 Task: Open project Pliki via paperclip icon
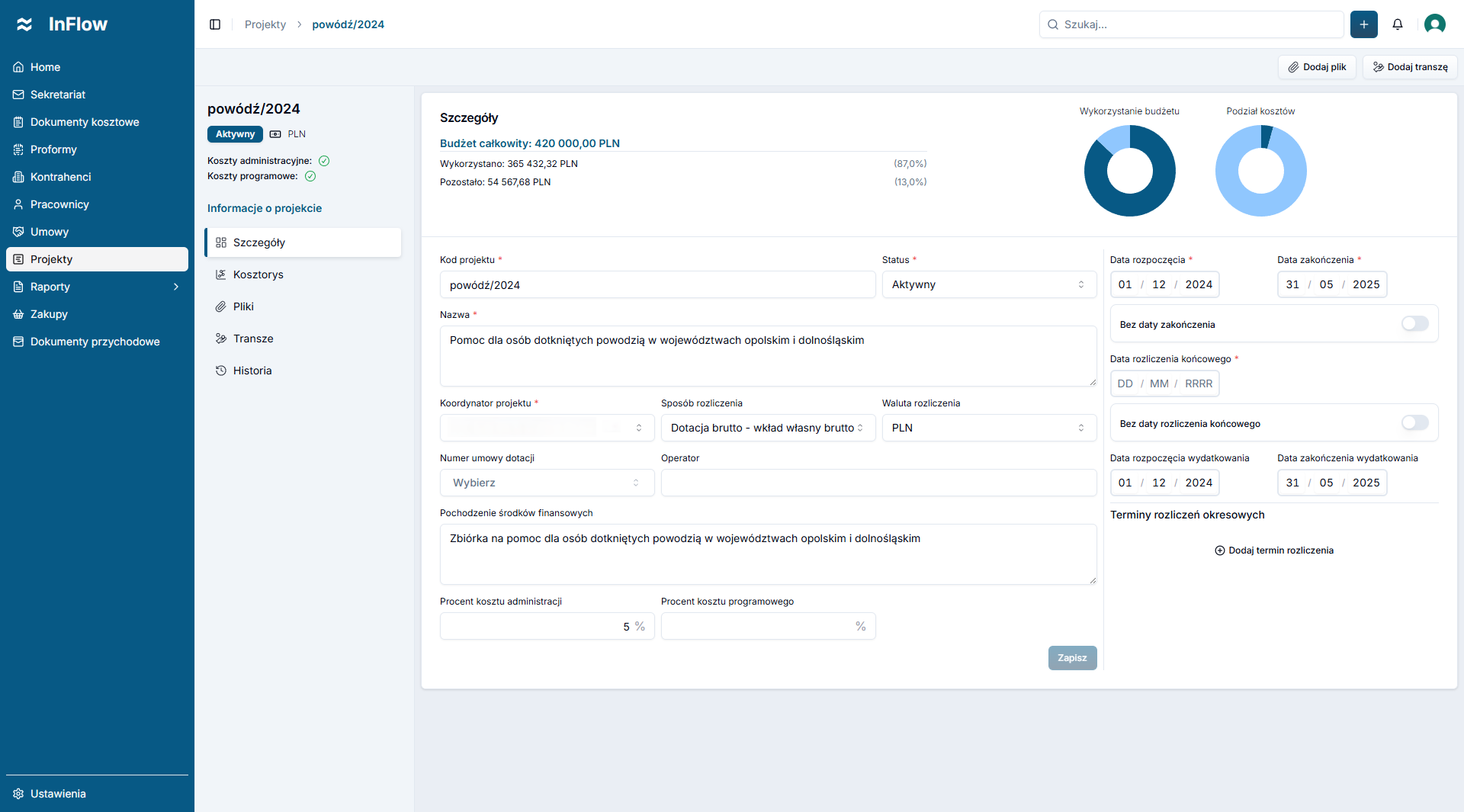pyautogui.click(x=244, y=306)
